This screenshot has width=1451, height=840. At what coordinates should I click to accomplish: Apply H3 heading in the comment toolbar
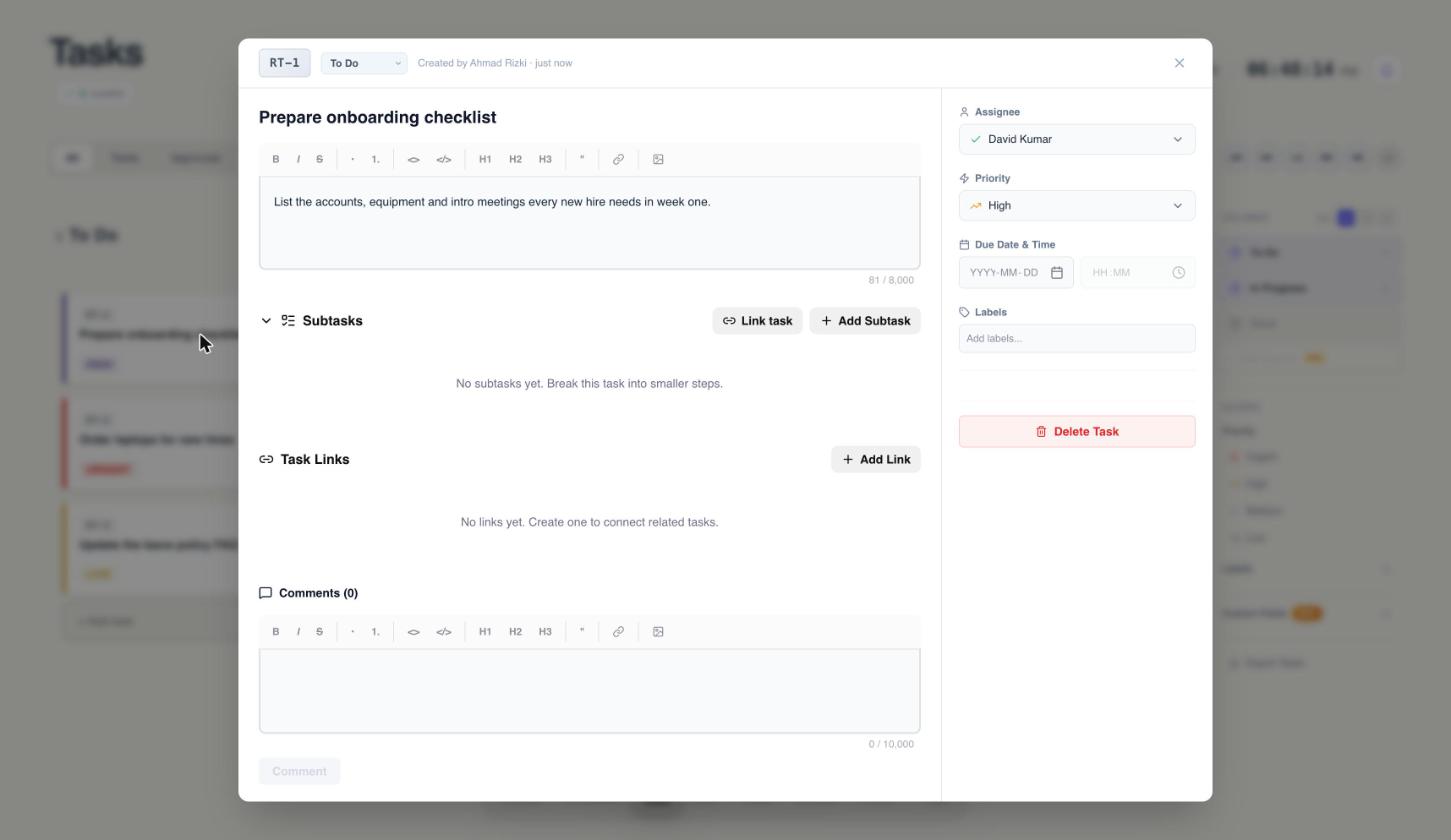[x=545, y=632]
